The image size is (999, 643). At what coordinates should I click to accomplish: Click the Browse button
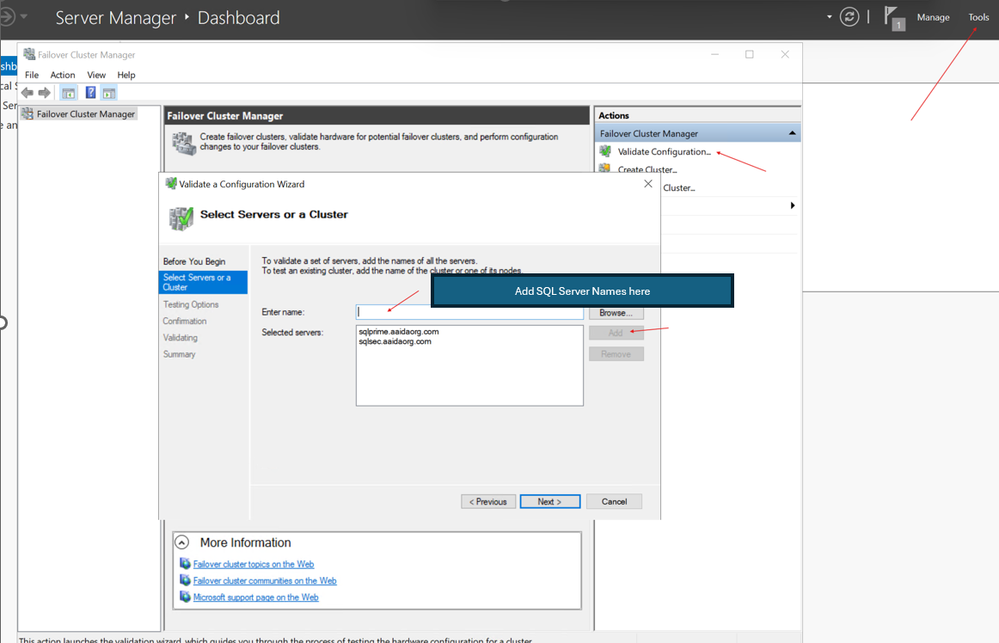point(616,313)
